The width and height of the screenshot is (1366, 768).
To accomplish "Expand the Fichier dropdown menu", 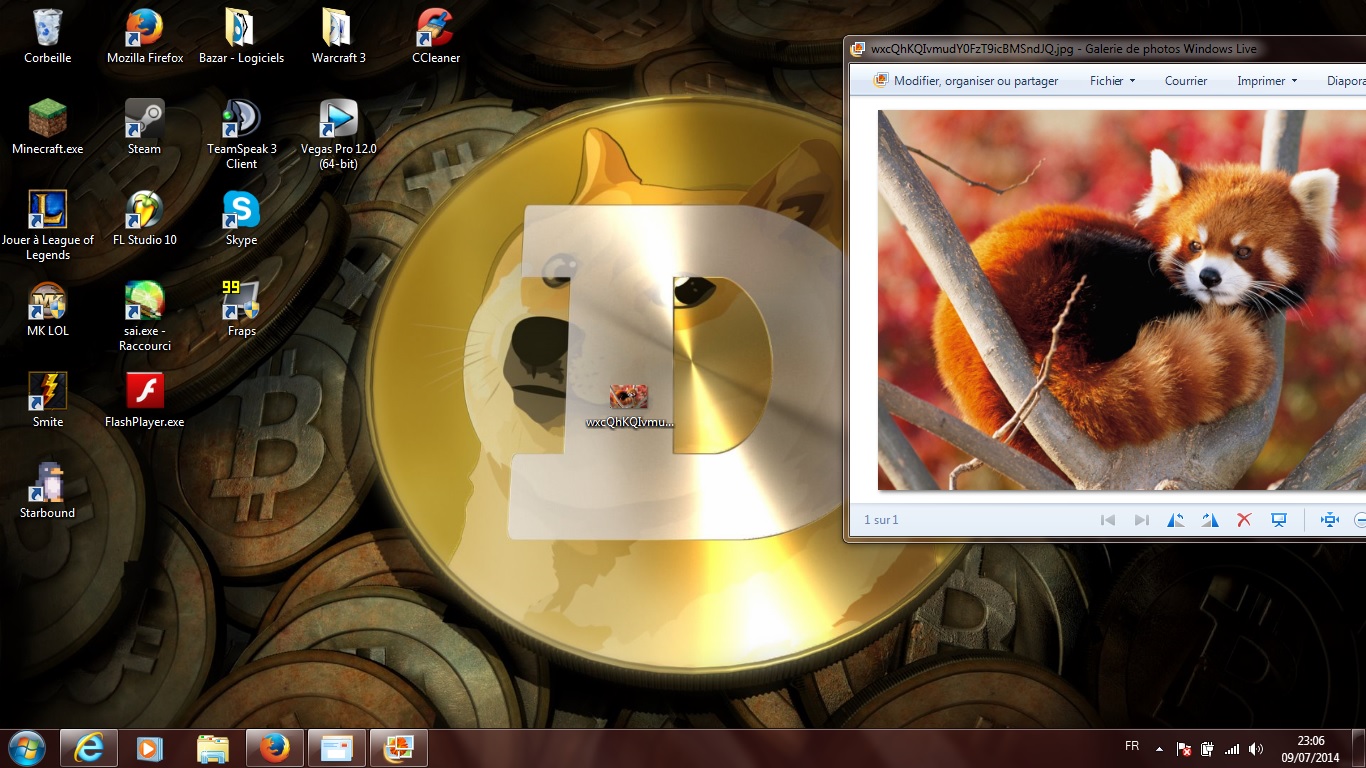I will click(1112, 81).
